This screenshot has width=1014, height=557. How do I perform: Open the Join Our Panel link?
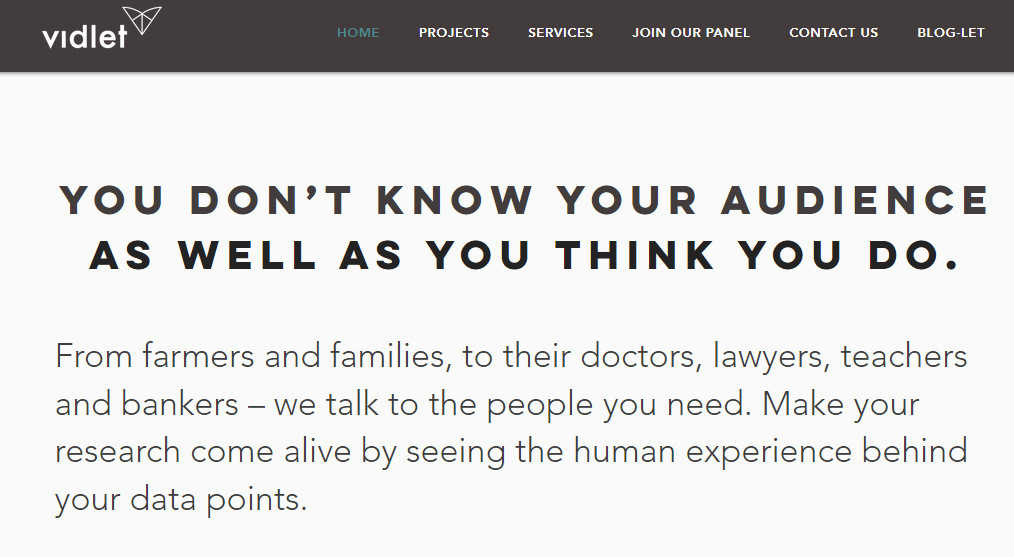(x=691, y=32)
